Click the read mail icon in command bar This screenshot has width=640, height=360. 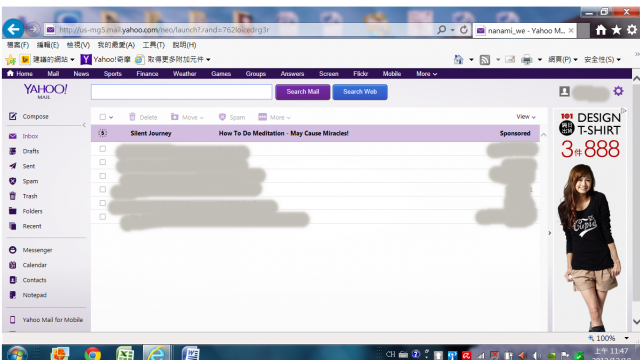coord(510,60)
